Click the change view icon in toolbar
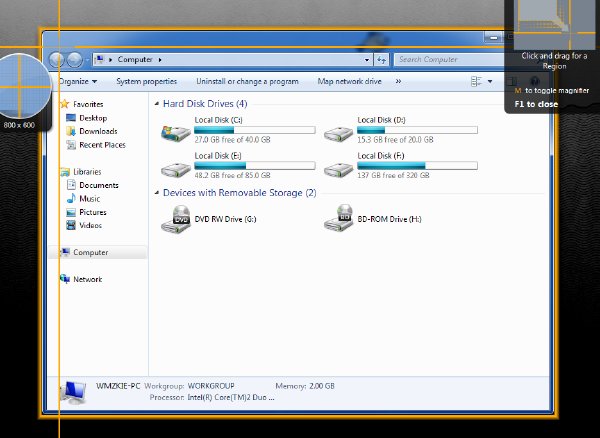Screen dimensions: 600x438 pyautogui.click(x=476, y=81)
